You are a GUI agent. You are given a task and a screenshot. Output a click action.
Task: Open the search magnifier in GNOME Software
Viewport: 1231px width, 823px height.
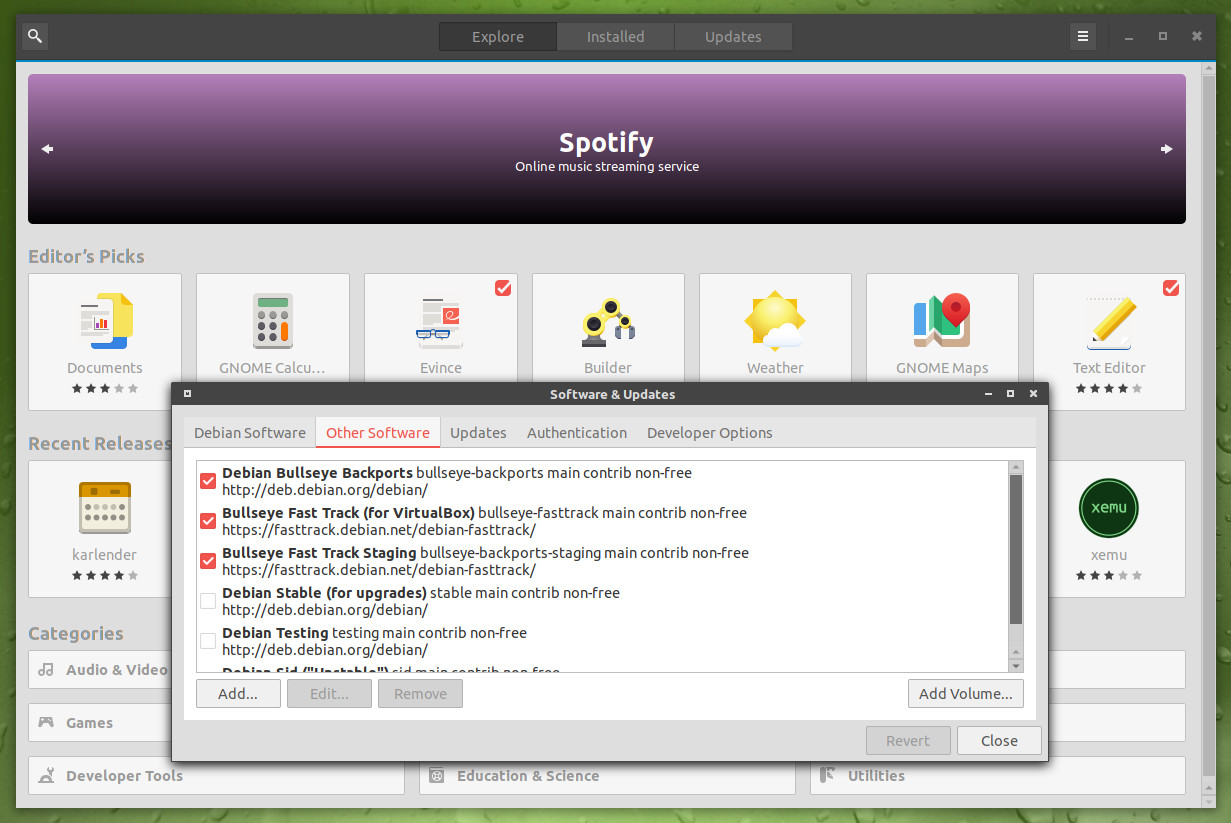coord(35,37)
